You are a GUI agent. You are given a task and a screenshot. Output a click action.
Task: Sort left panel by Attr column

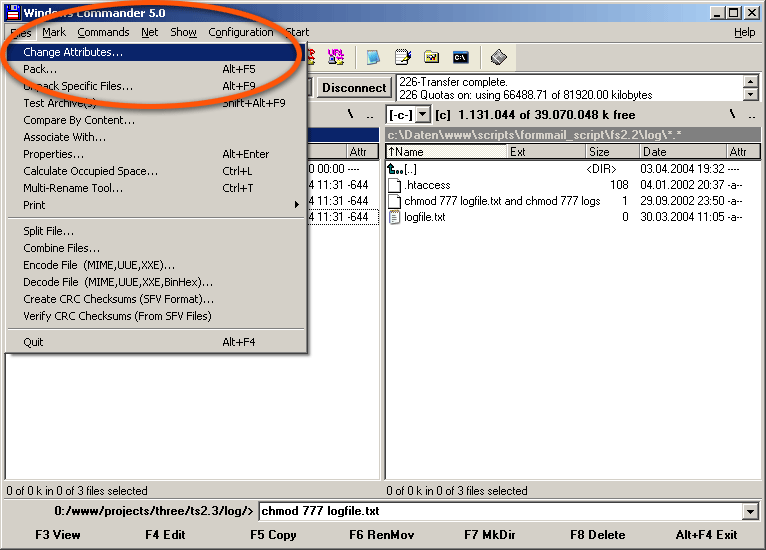(362, 152)
